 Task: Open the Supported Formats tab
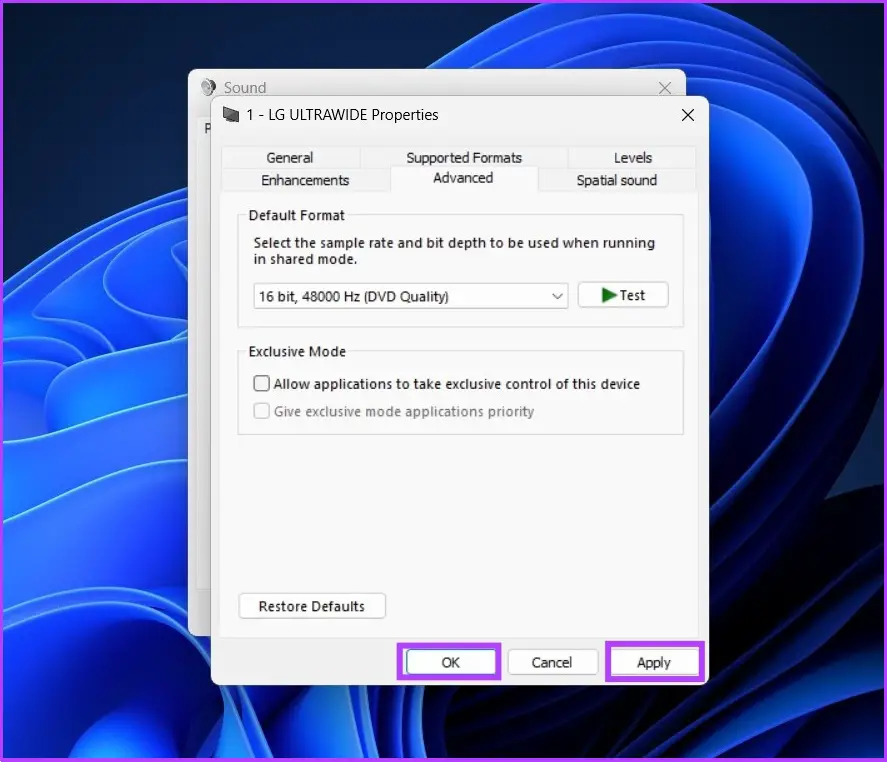(x=464, y=158)
